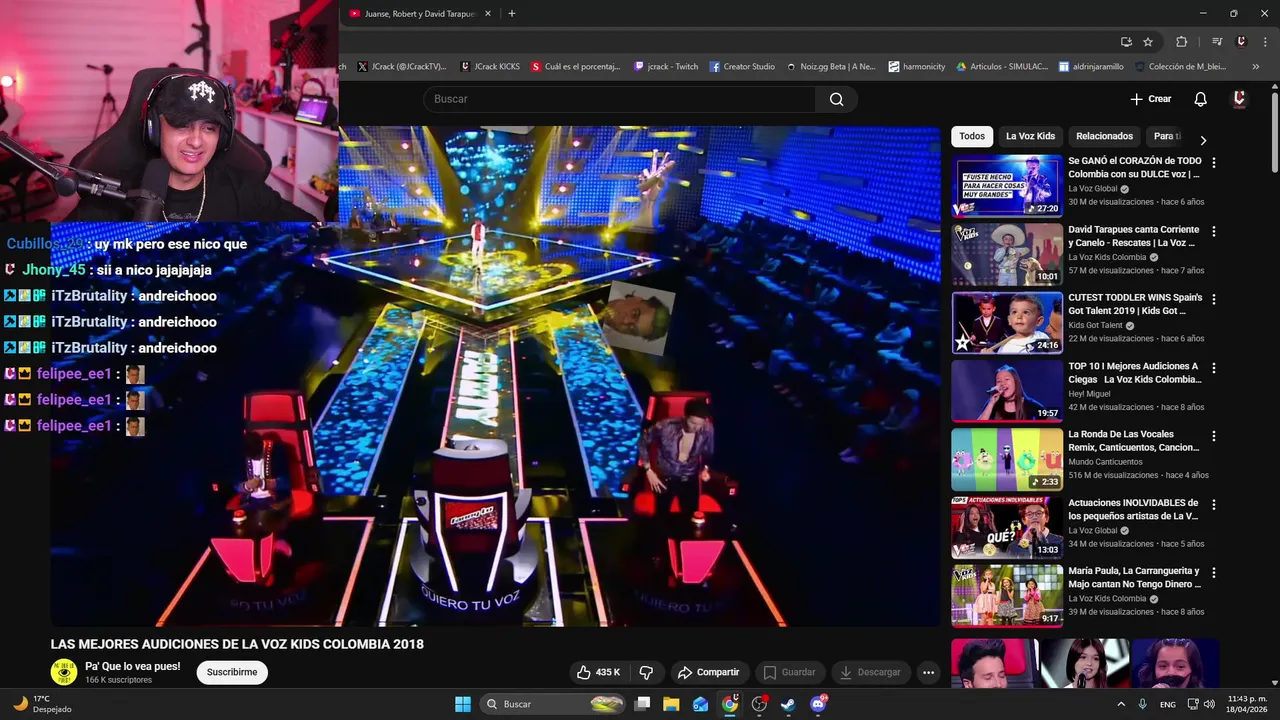Screen dimensions: 1280x720
Task: Bookmark this page with the star icon
Action: tap(1148, 42)
